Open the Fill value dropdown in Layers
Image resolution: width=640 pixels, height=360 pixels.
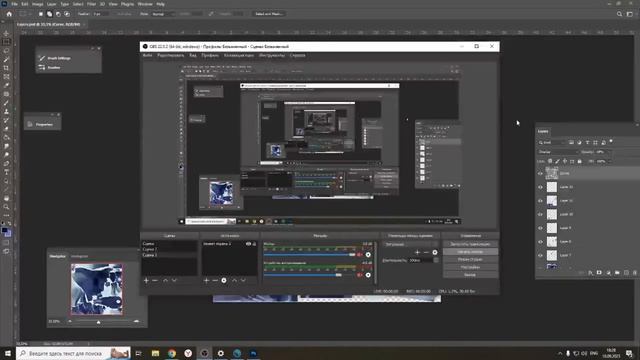pyautogui.click(x=610, y=162)
